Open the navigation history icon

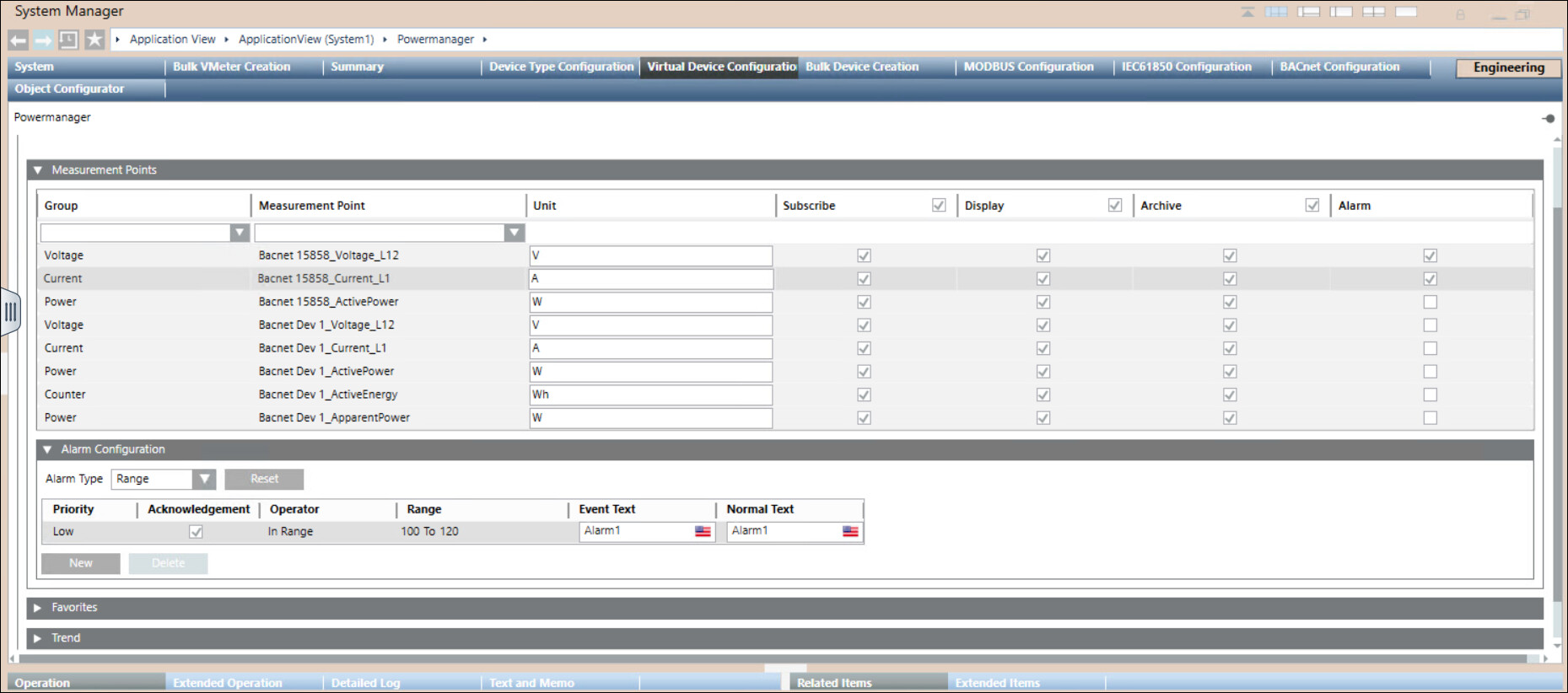click(69, 40)
